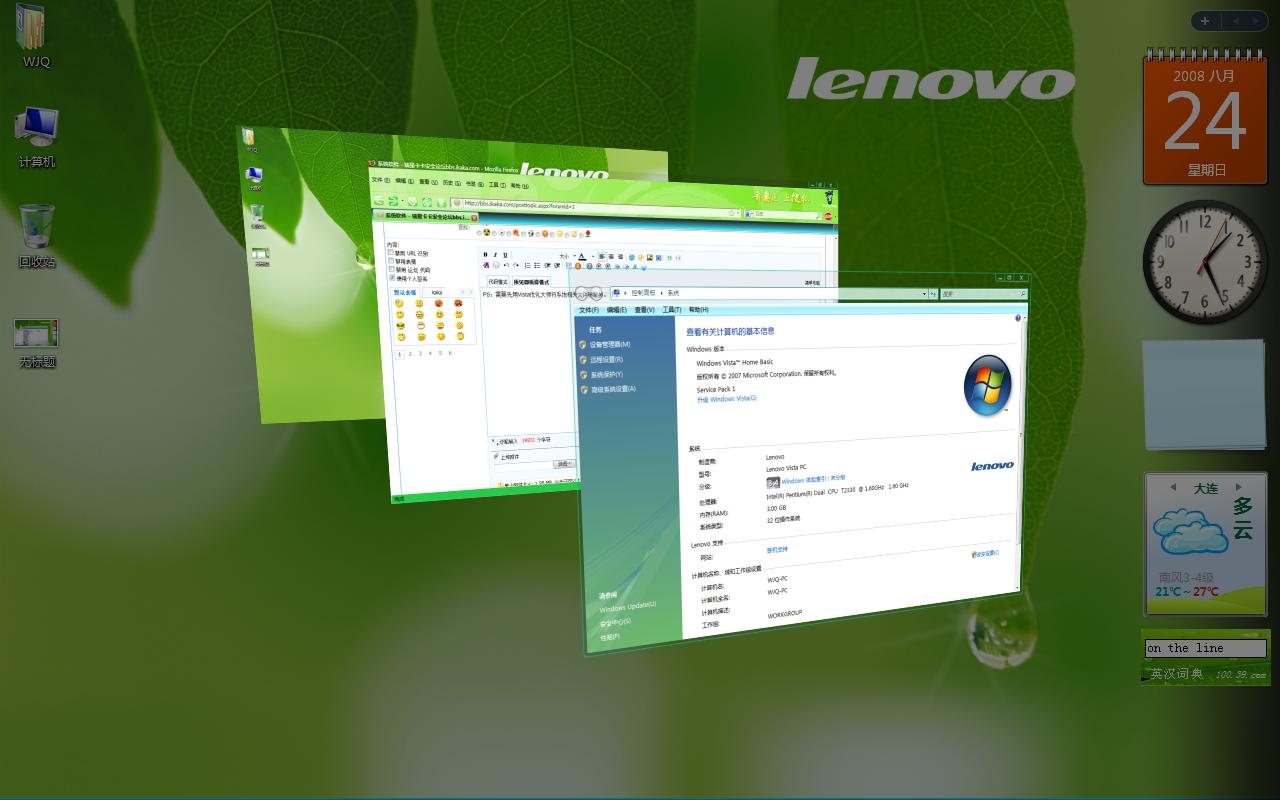
Task: Click the Windows Vista logo in System window
Action: click(987, 385)
